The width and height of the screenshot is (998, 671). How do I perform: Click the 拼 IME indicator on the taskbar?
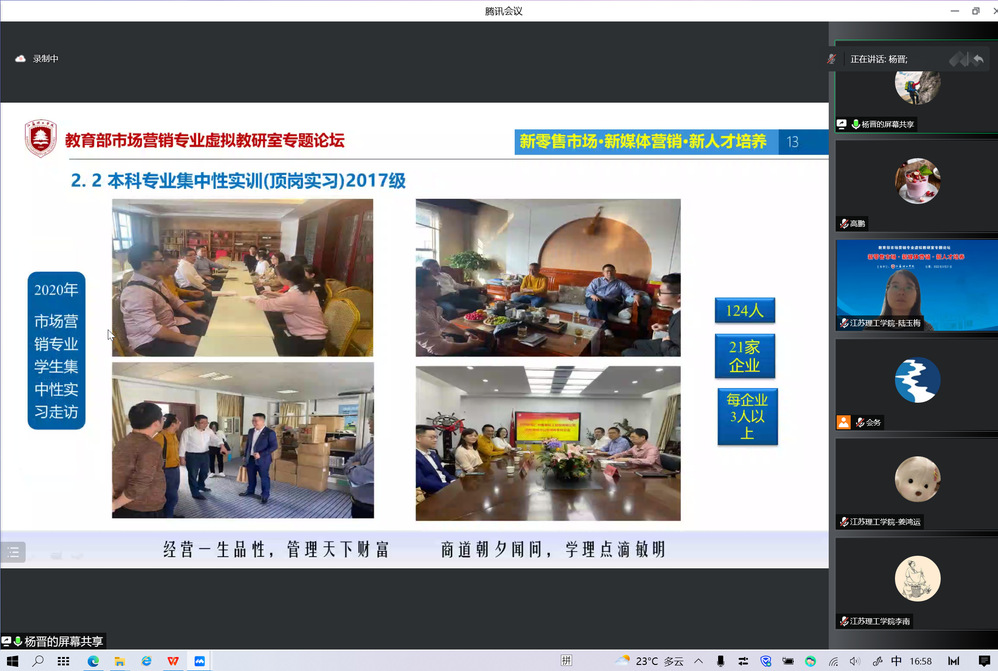(566, 660)
